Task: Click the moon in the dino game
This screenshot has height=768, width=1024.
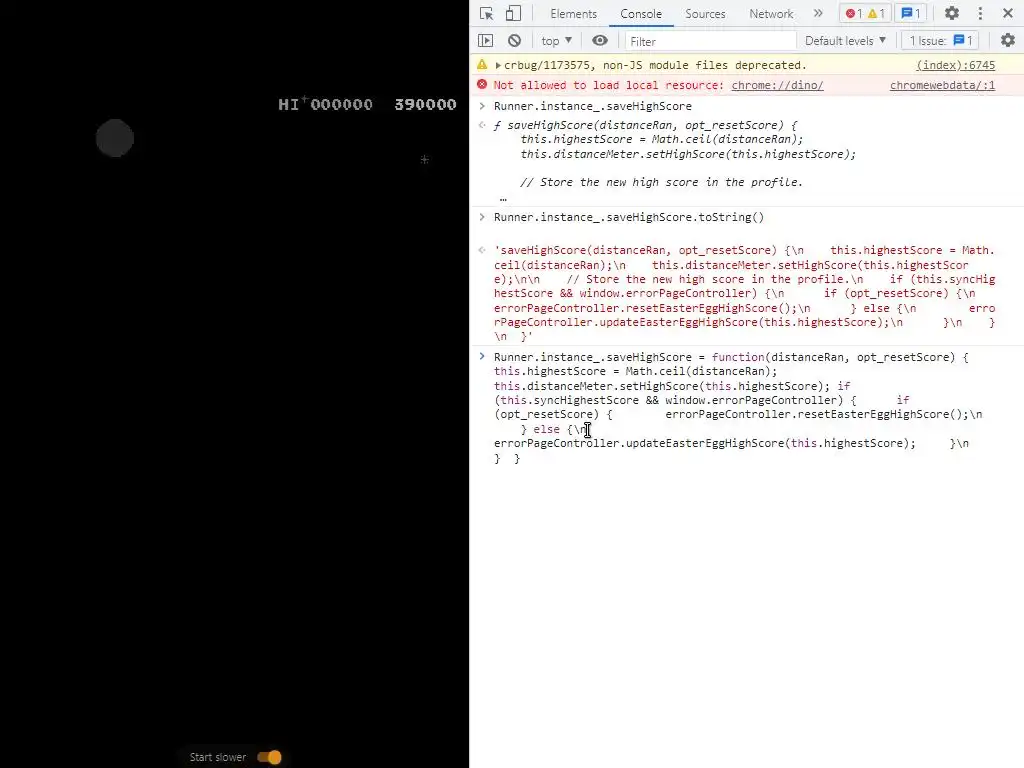Action: click(115, 138)
